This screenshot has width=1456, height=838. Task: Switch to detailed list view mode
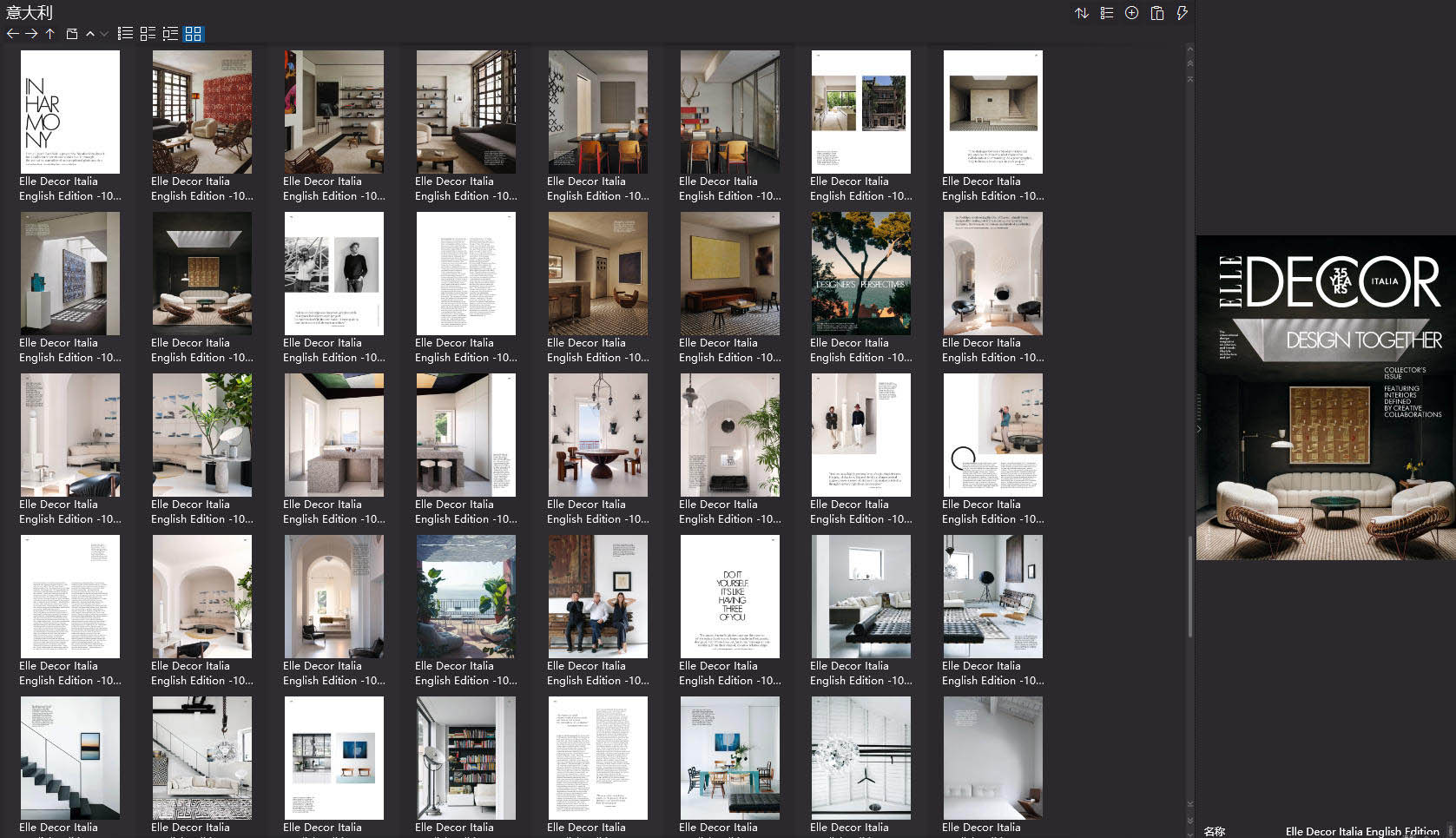point(124,34)
